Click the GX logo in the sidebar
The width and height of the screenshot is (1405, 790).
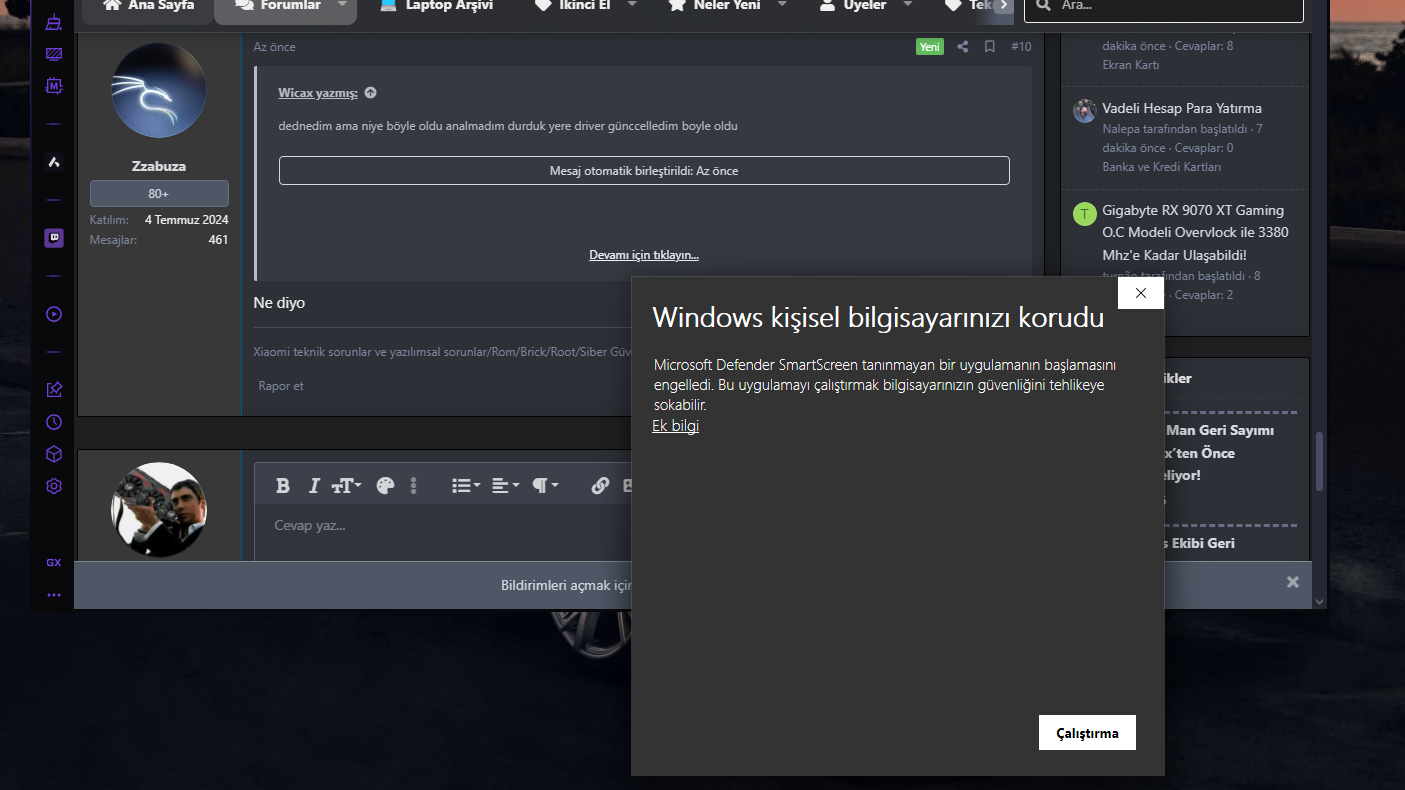(x=54, y=563)
